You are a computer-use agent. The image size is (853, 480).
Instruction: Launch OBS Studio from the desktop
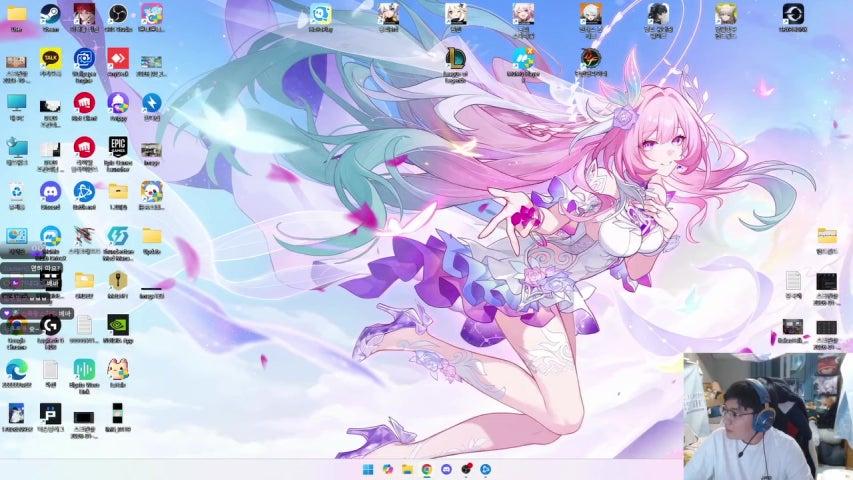point(117,14)
